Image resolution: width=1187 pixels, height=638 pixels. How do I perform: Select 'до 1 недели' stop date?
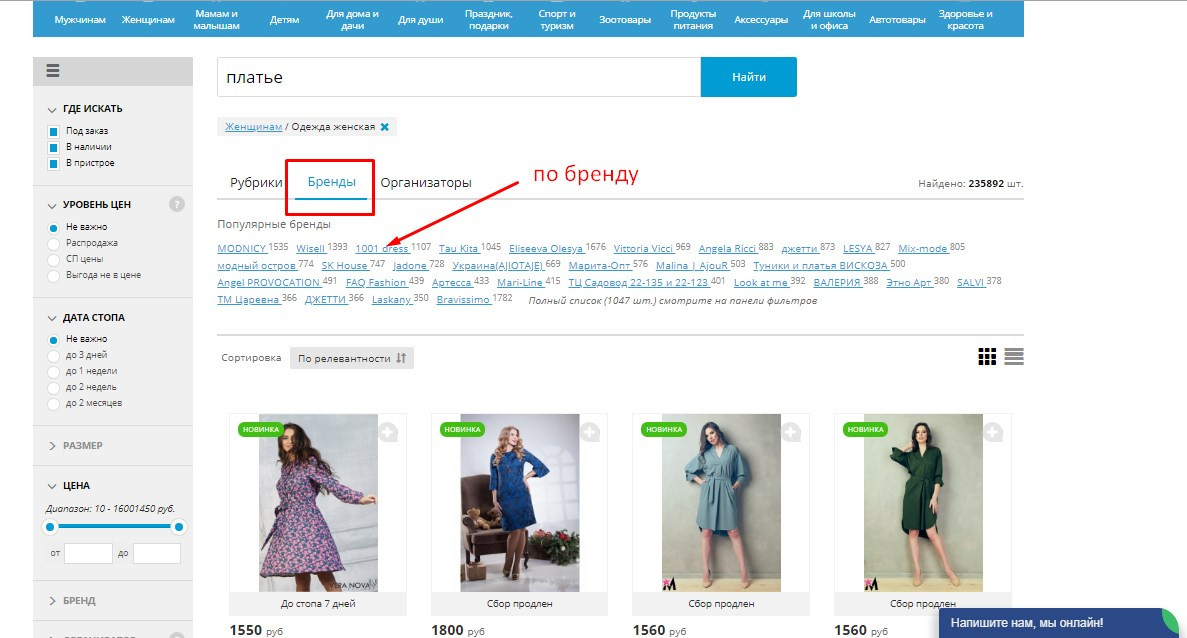click(x=53, y=372)
